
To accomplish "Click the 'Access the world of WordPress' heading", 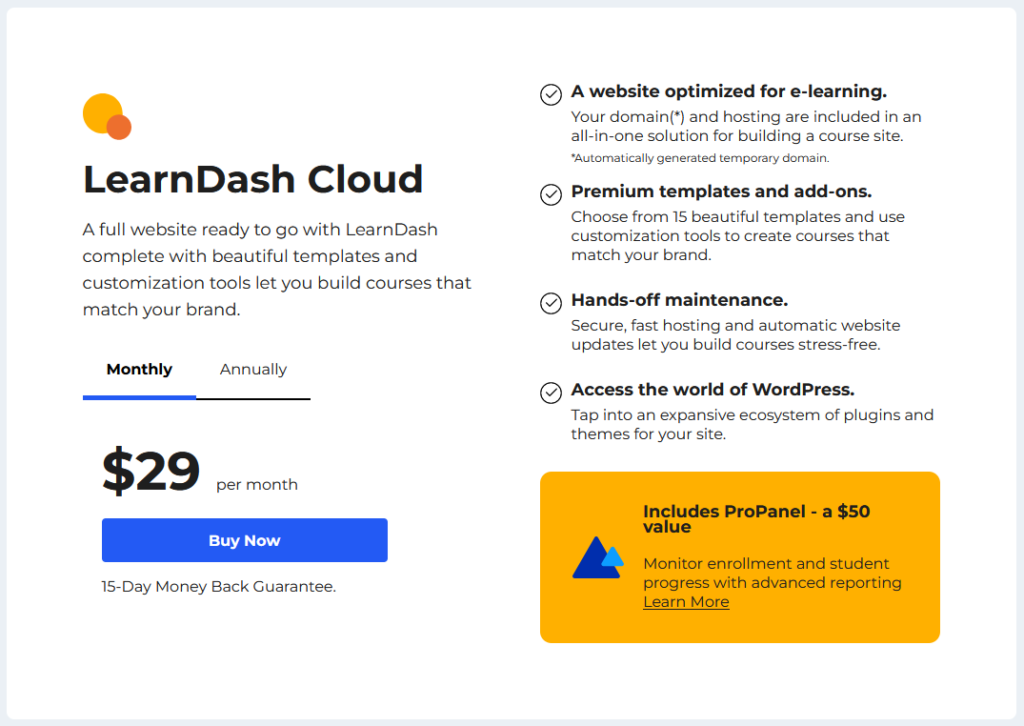I will click(712, 390).
